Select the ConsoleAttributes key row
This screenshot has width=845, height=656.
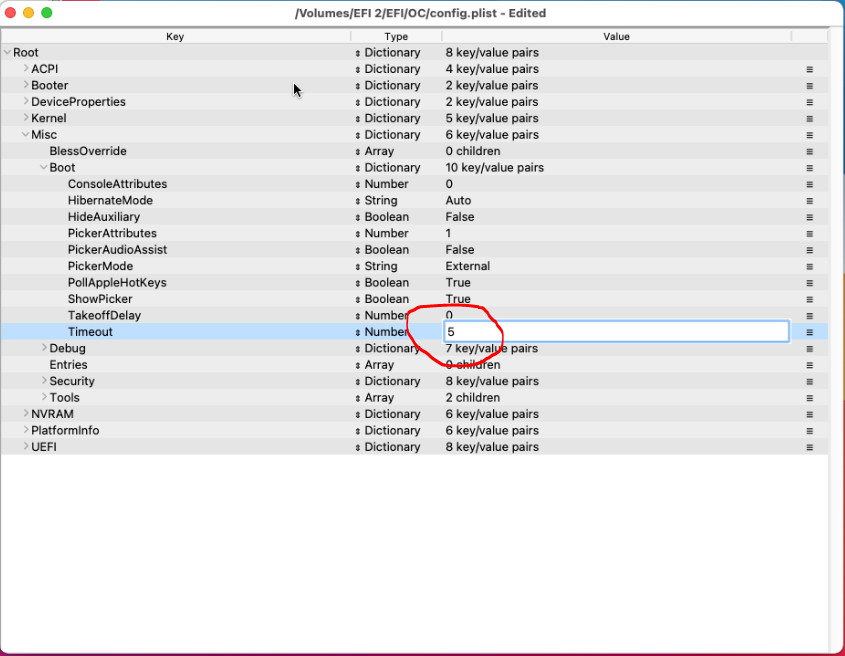pos(117,184)
